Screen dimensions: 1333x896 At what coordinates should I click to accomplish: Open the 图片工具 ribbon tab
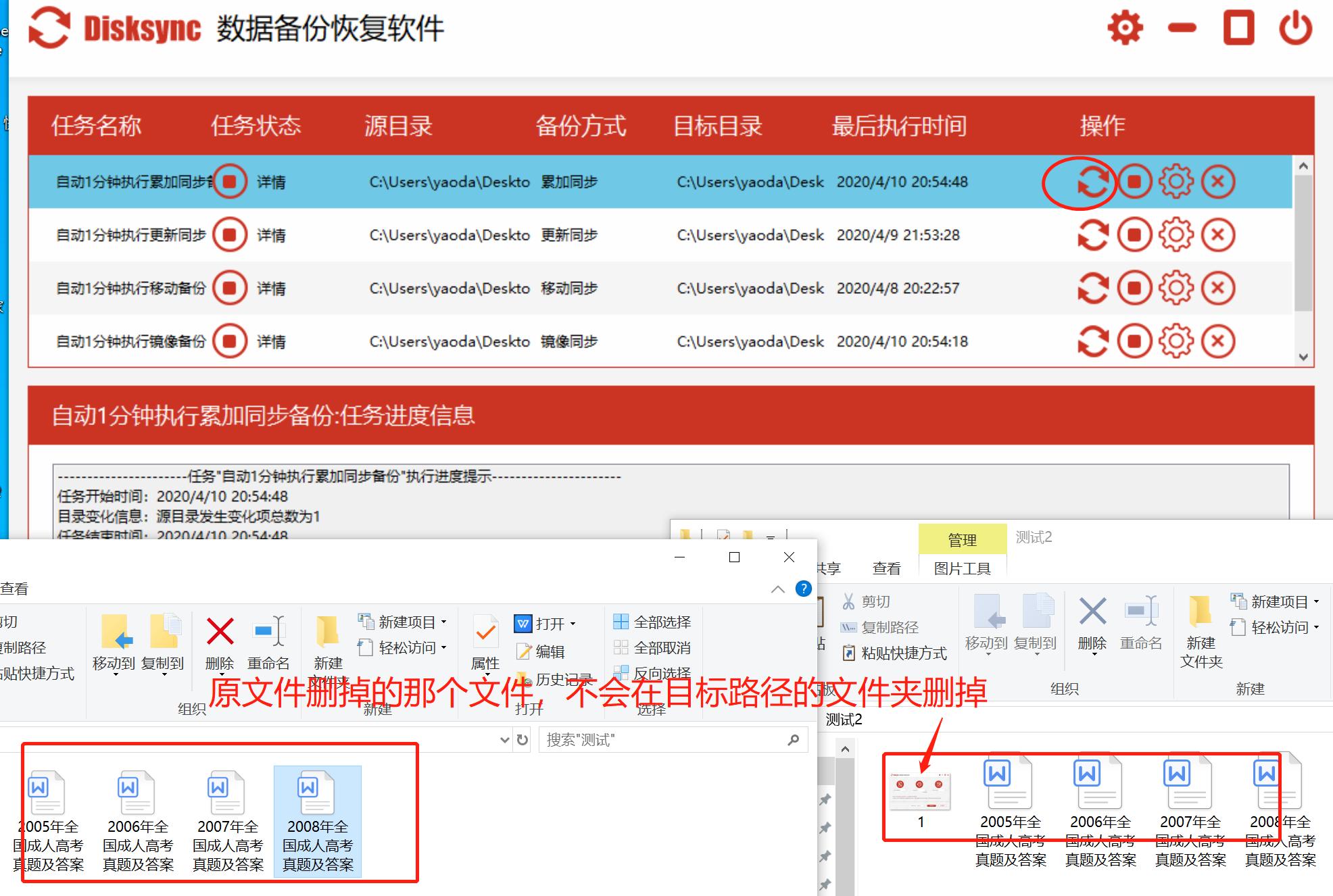[962, 568]
